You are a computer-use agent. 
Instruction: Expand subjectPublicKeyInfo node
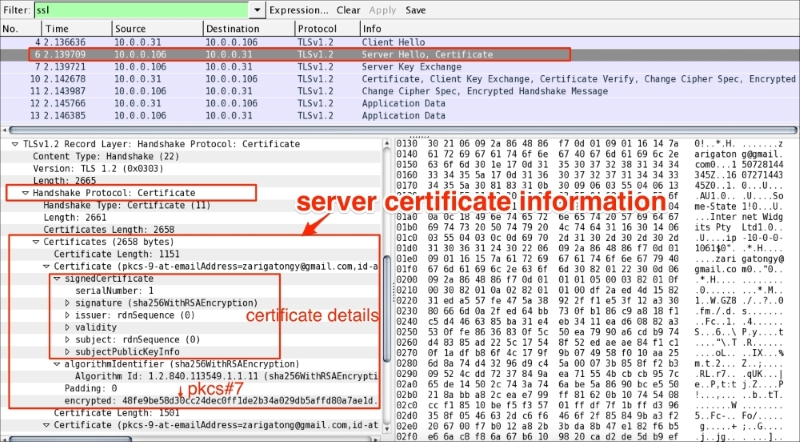(x=67, y=352)
